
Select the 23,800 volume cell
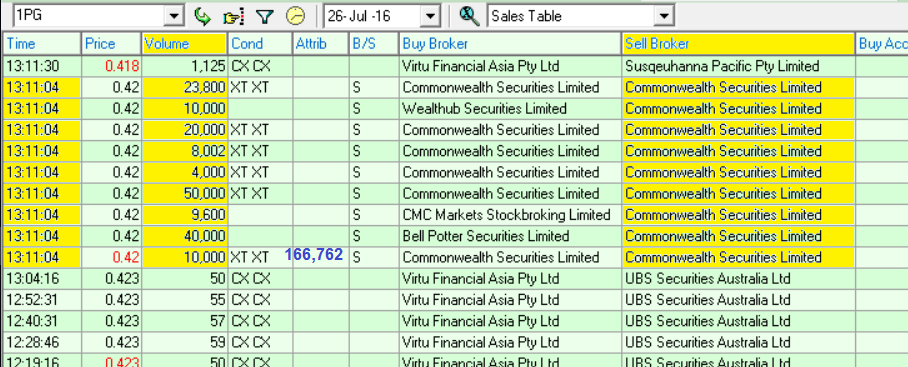[184, 87]
